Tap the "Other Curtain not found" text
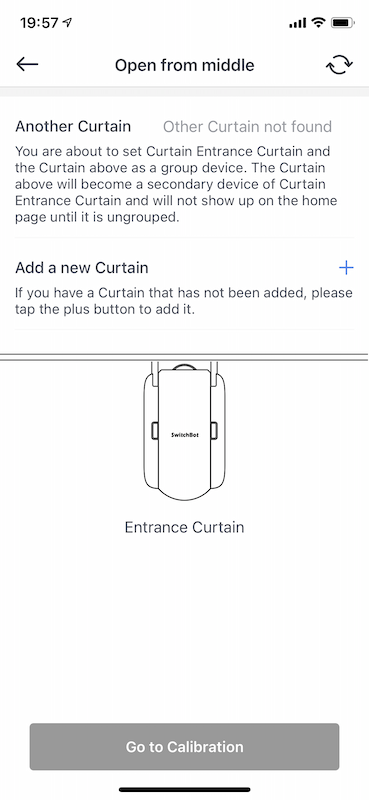The width and height of the screenshot is (369, 800). click(x=248, y=127)
